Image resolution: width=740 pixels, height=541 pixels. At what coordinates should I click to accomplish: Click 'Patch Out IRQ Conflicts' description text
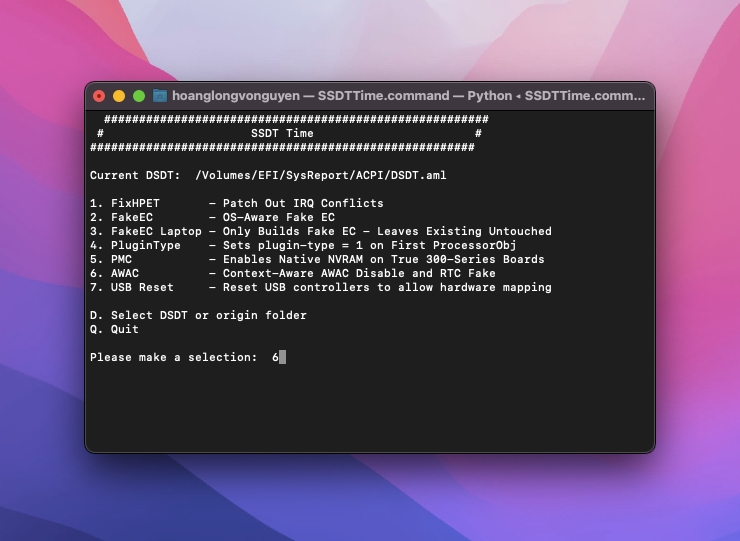coord(303,203)
